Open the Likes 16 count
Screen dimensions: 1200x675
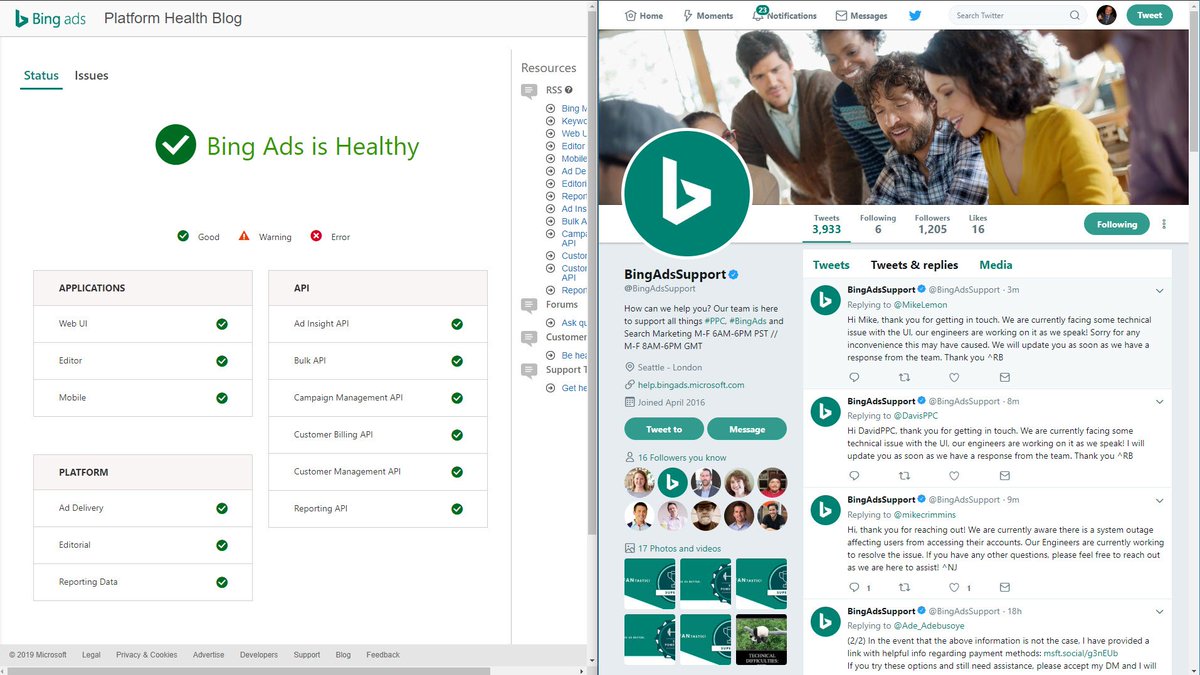(978, 224)
